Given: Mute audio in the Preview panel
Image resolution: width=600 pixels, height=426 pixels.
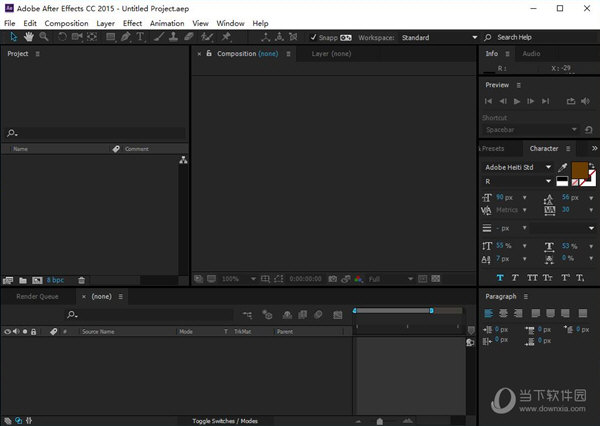Looking at the screenshot, I should (585, 101).
